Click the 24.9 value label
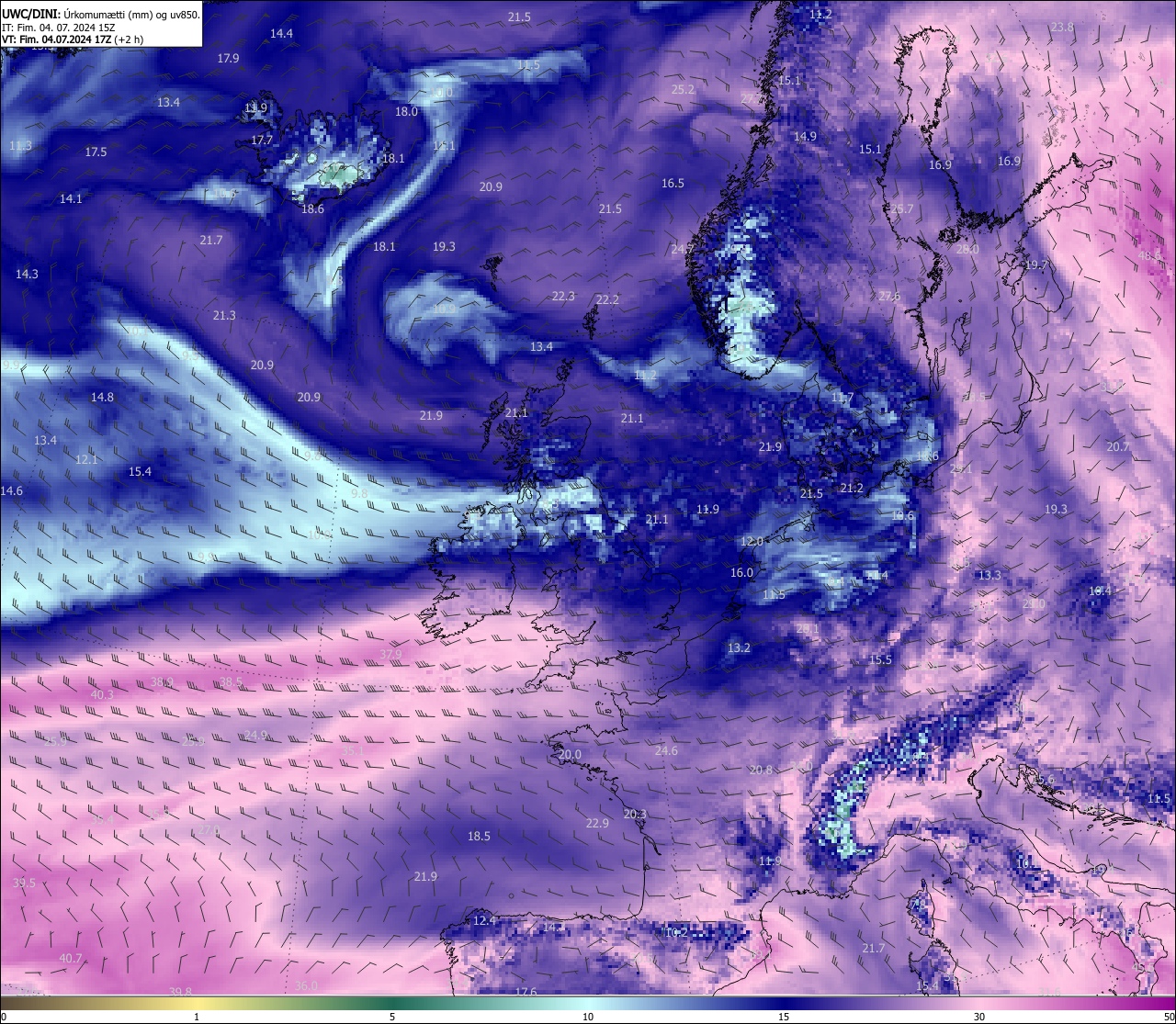1176x1024 pixels. point(256,736)
